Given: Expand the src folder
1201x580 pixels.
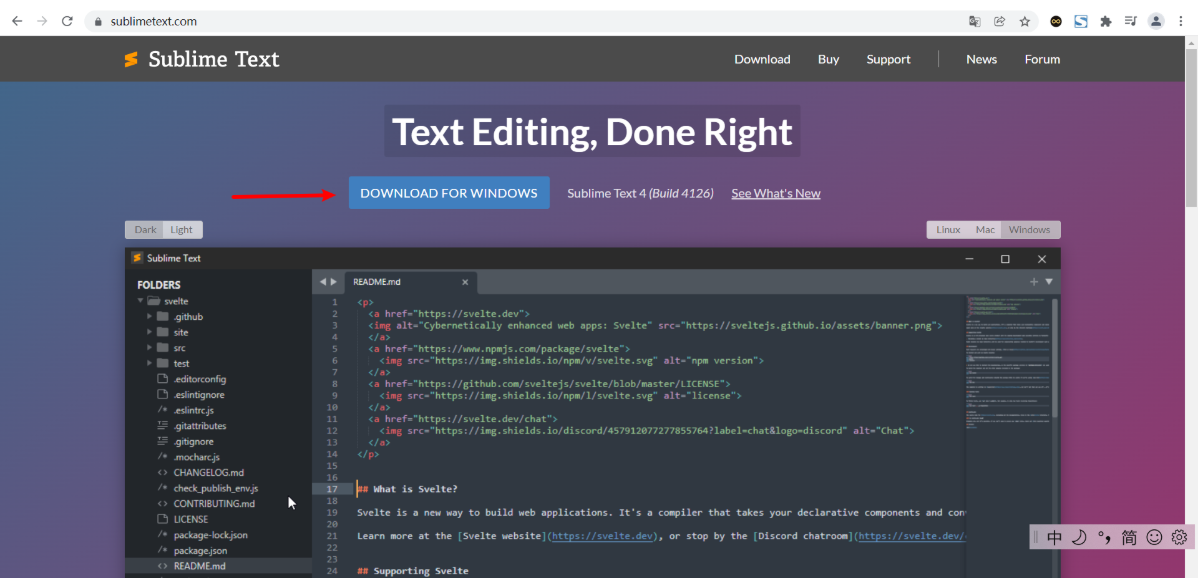Looking at the screenshot, I should (150, 348).
